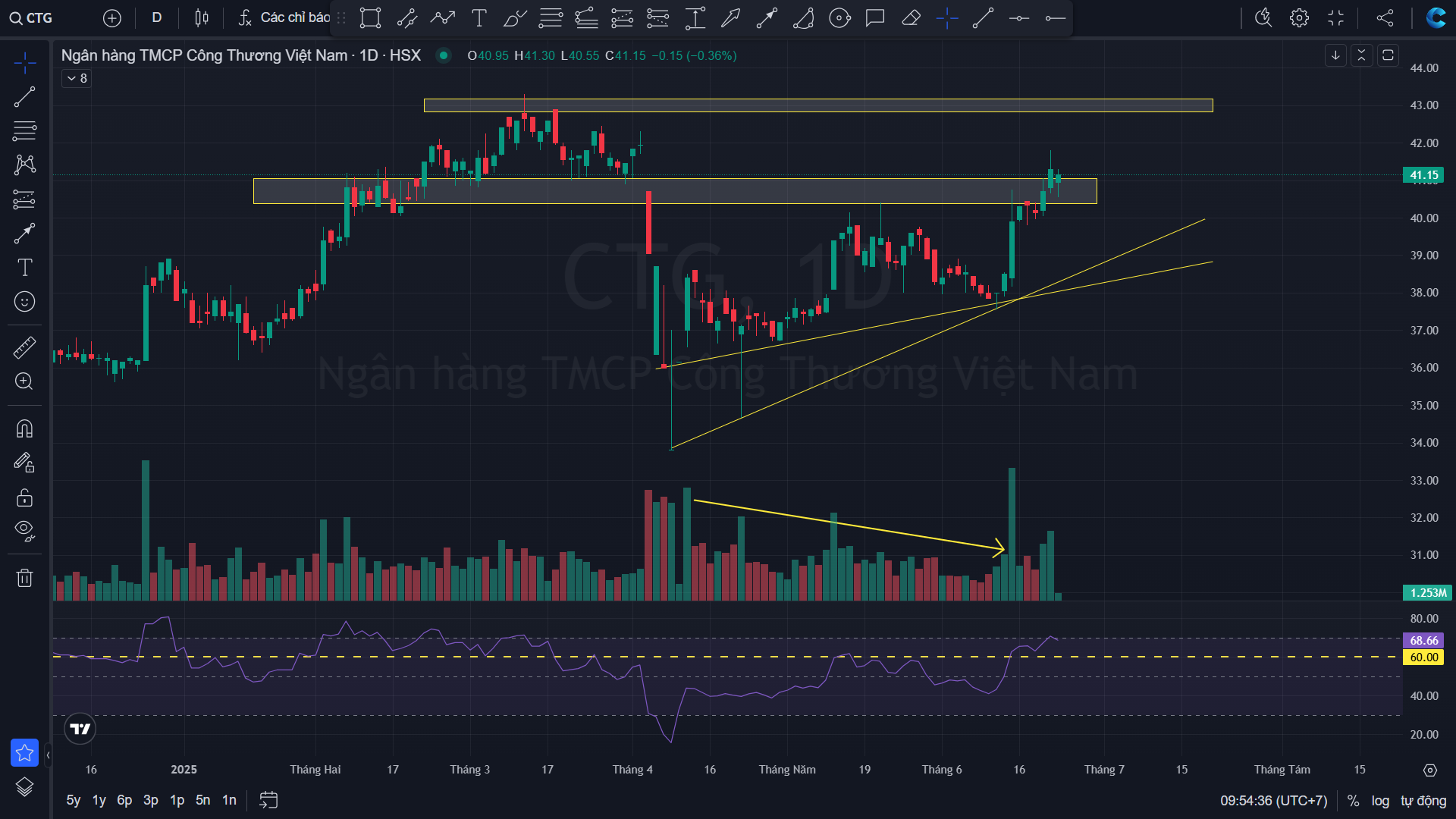Open the candlestick chart style dropdown
1456x819 pixels.
[x=201, y=17]
